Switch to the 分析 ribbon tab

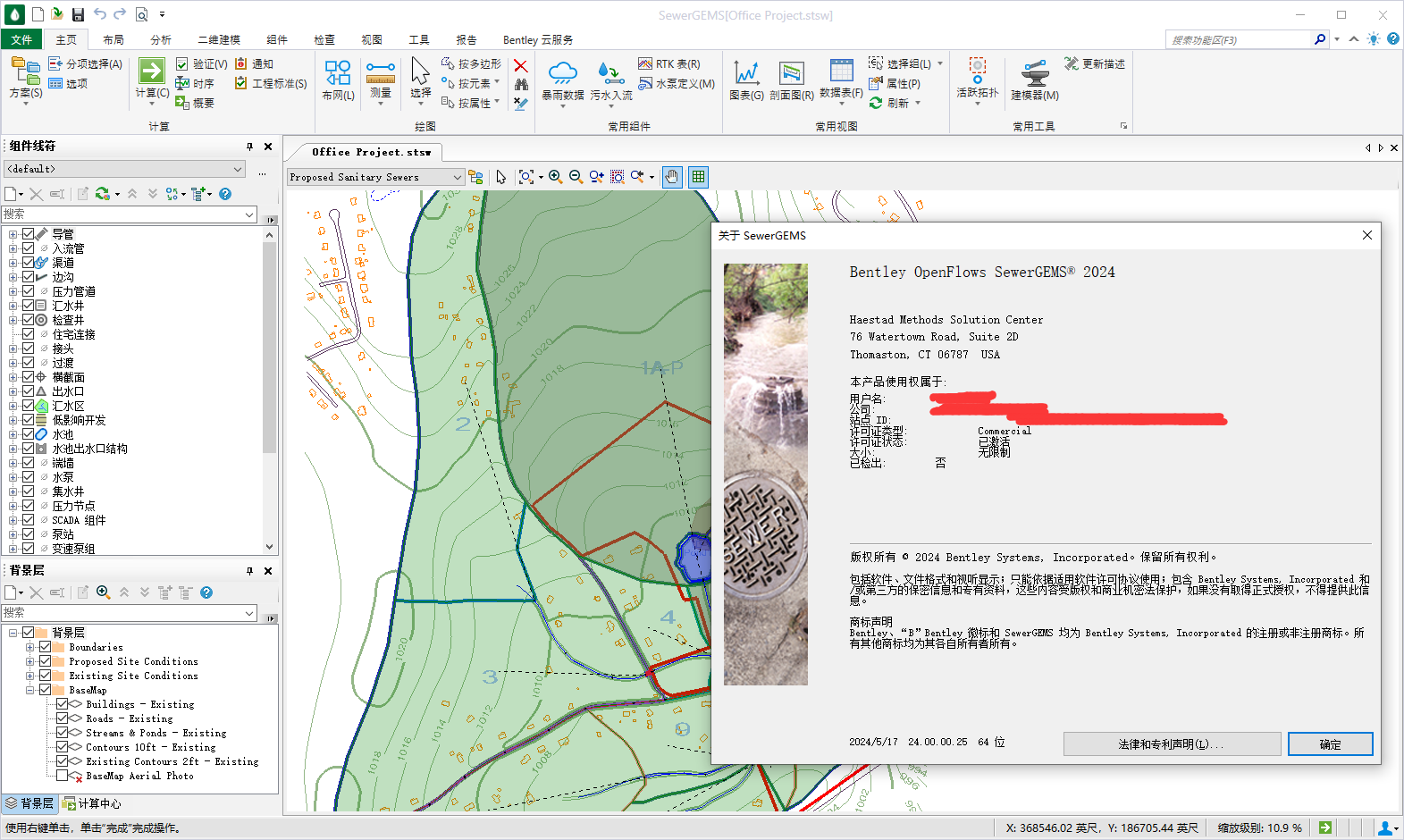[x=161, y=39]
